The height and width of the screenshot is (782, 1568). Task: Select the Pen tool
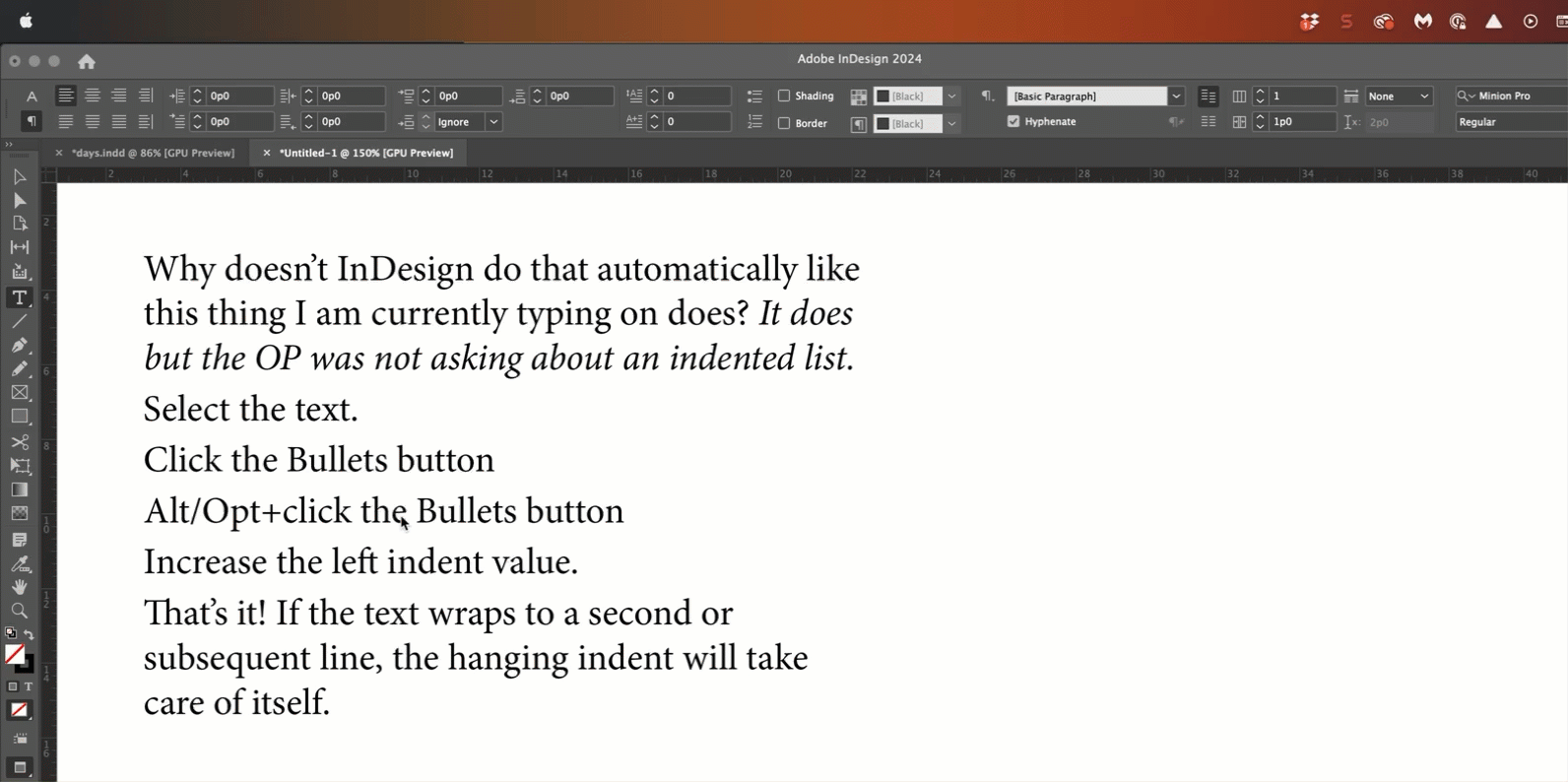19,346
